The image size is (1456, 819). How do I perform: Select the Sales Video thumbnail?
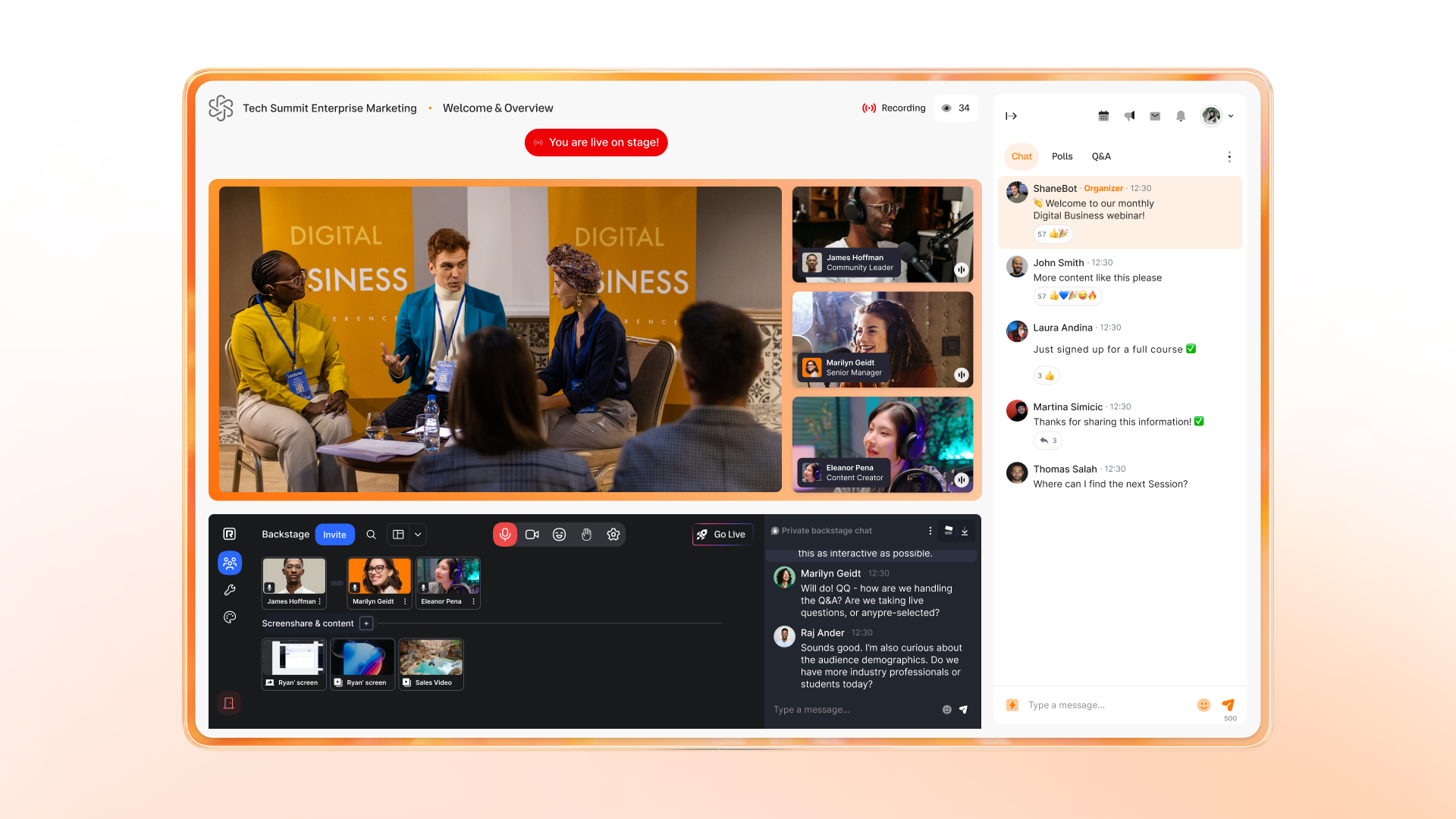click(431, 663)
